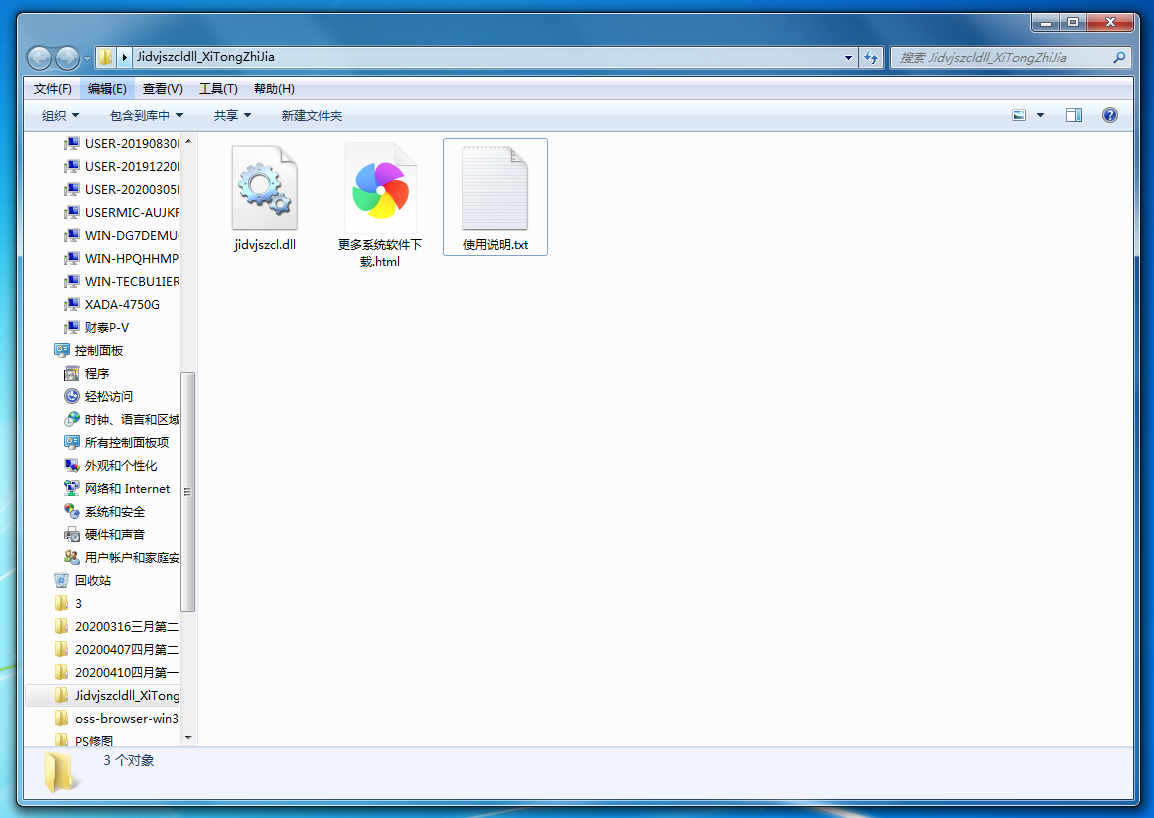Open the 帮助(H) menu

tap(274, 88)
